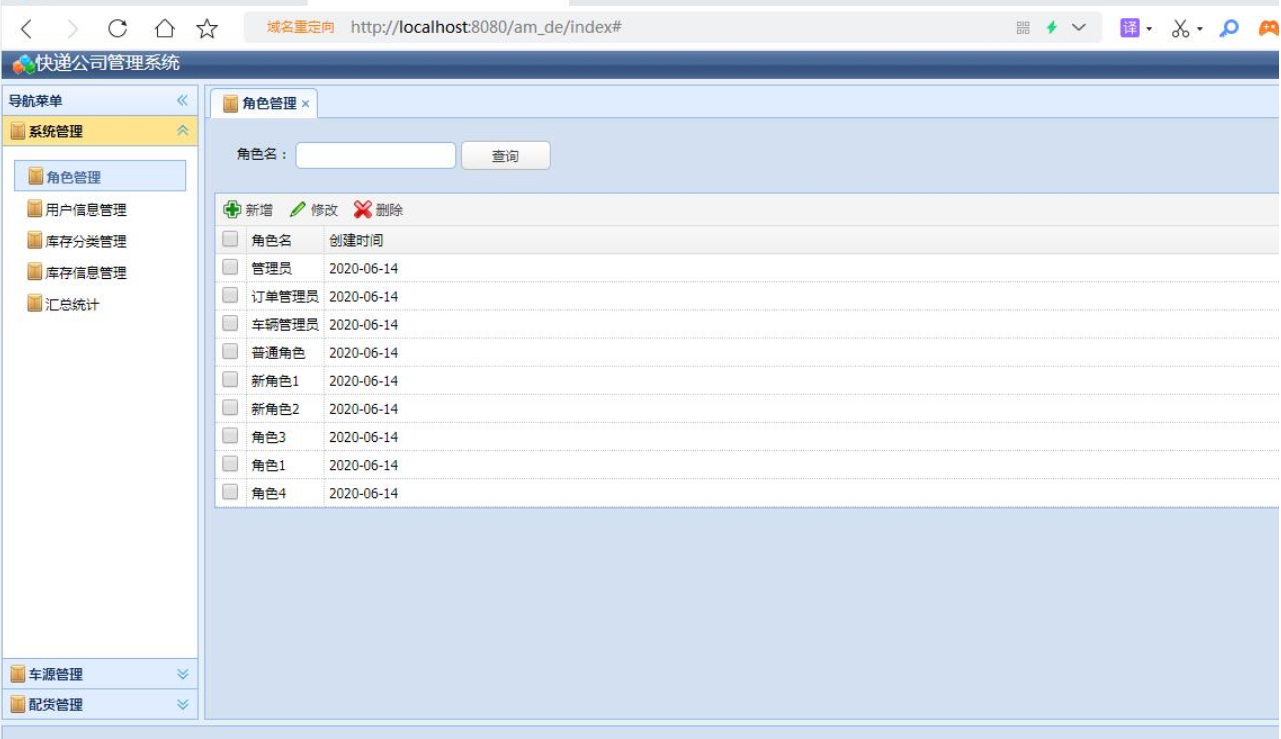Expand the 配货管理 accordion panel

(x=182, y=704)
